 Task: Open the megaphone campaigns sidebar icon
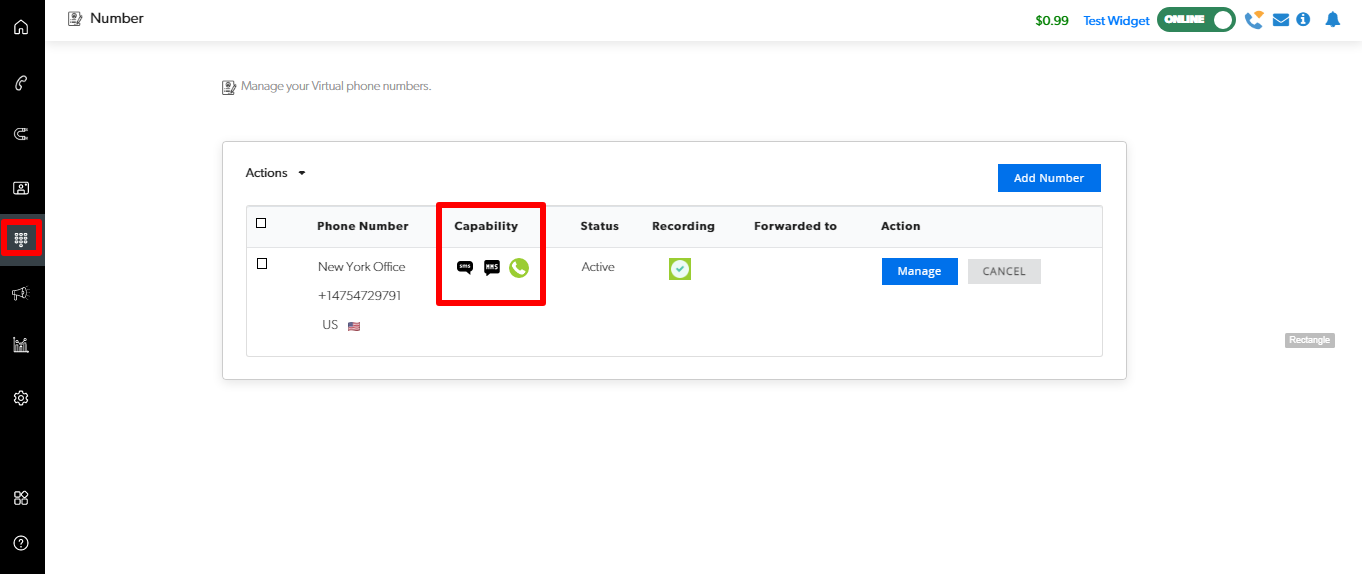[x=21, y=293]
